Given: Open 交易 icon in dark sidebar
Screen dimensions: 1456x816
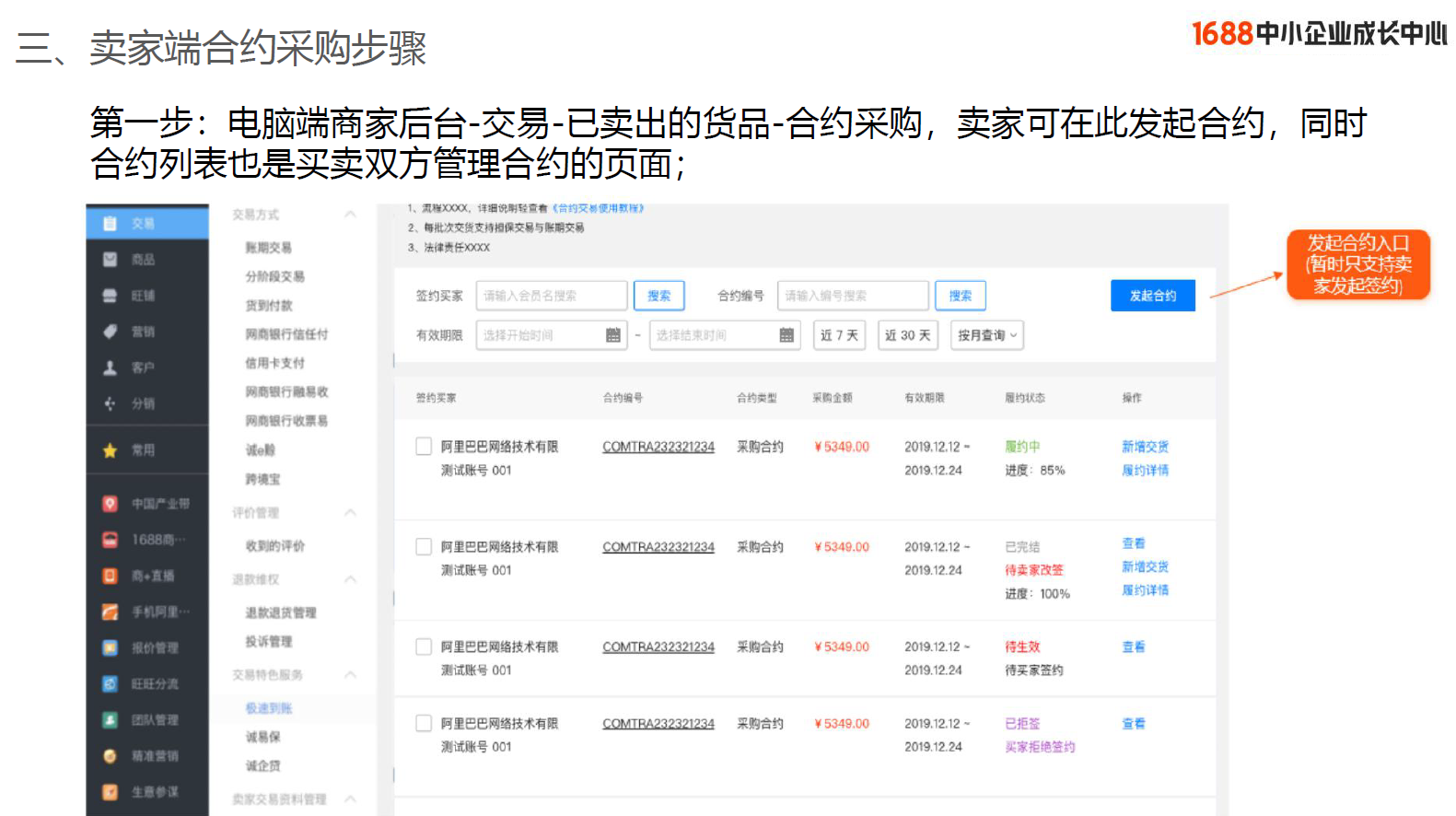Looking at the screenshot, I should click(x=111, y=224).
